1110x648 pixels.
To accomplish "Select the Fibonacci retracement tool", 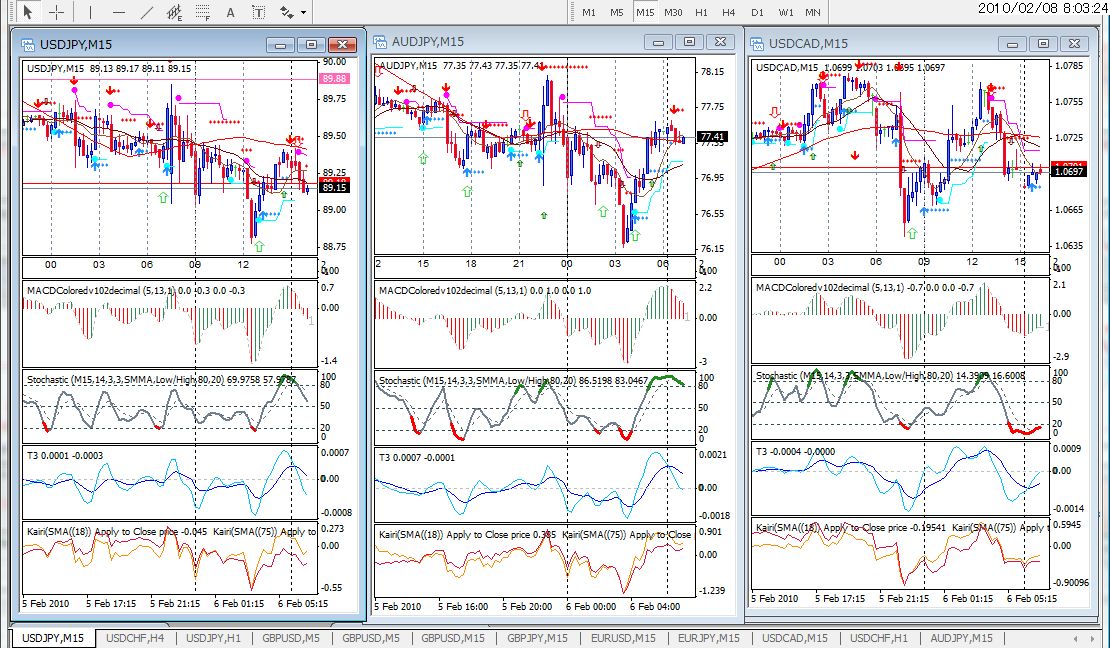I will (x=202, y=11).
